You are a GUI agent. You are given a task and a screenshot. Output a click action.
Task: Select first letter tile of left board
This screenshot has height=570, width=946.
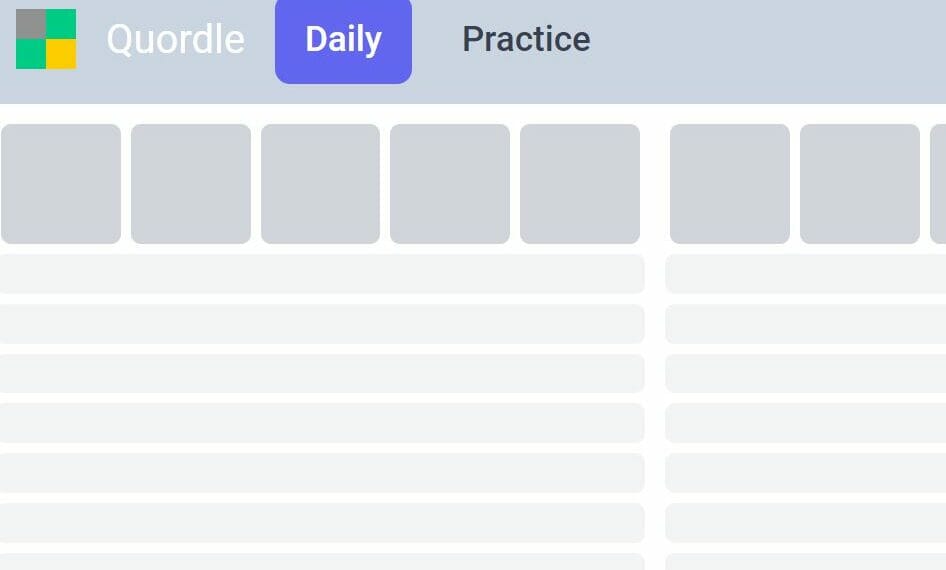click(x=61, y=184)
